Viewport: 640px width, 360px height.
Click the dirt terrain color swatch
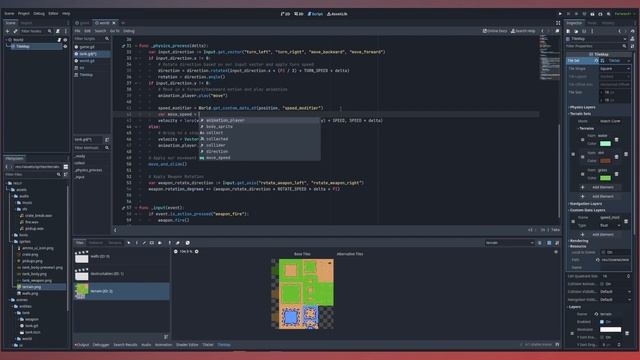[605, 161]
